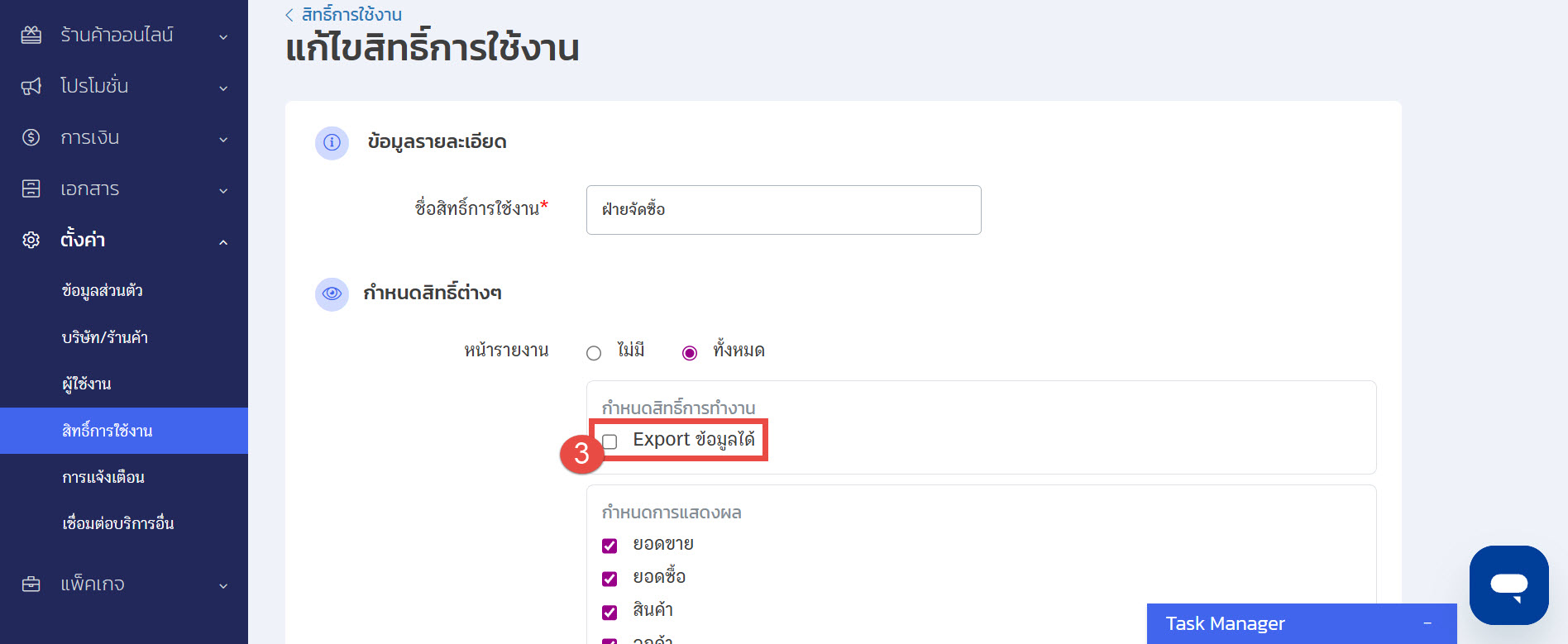Enable the Export ข้อมูลได้ checkbox
This screenshot has height=644, width=1568.
610,441
